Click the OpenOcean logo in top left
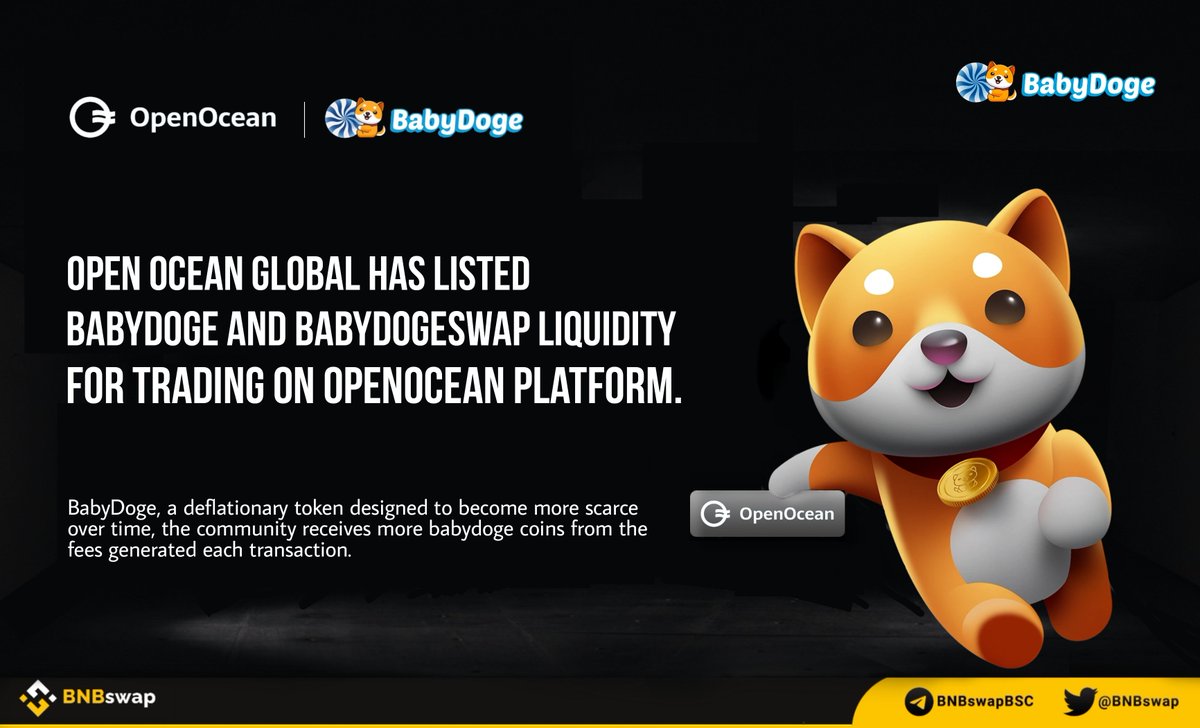This screenshot has height=728, width=1200. pyautogui.click(x=175, y=117)
